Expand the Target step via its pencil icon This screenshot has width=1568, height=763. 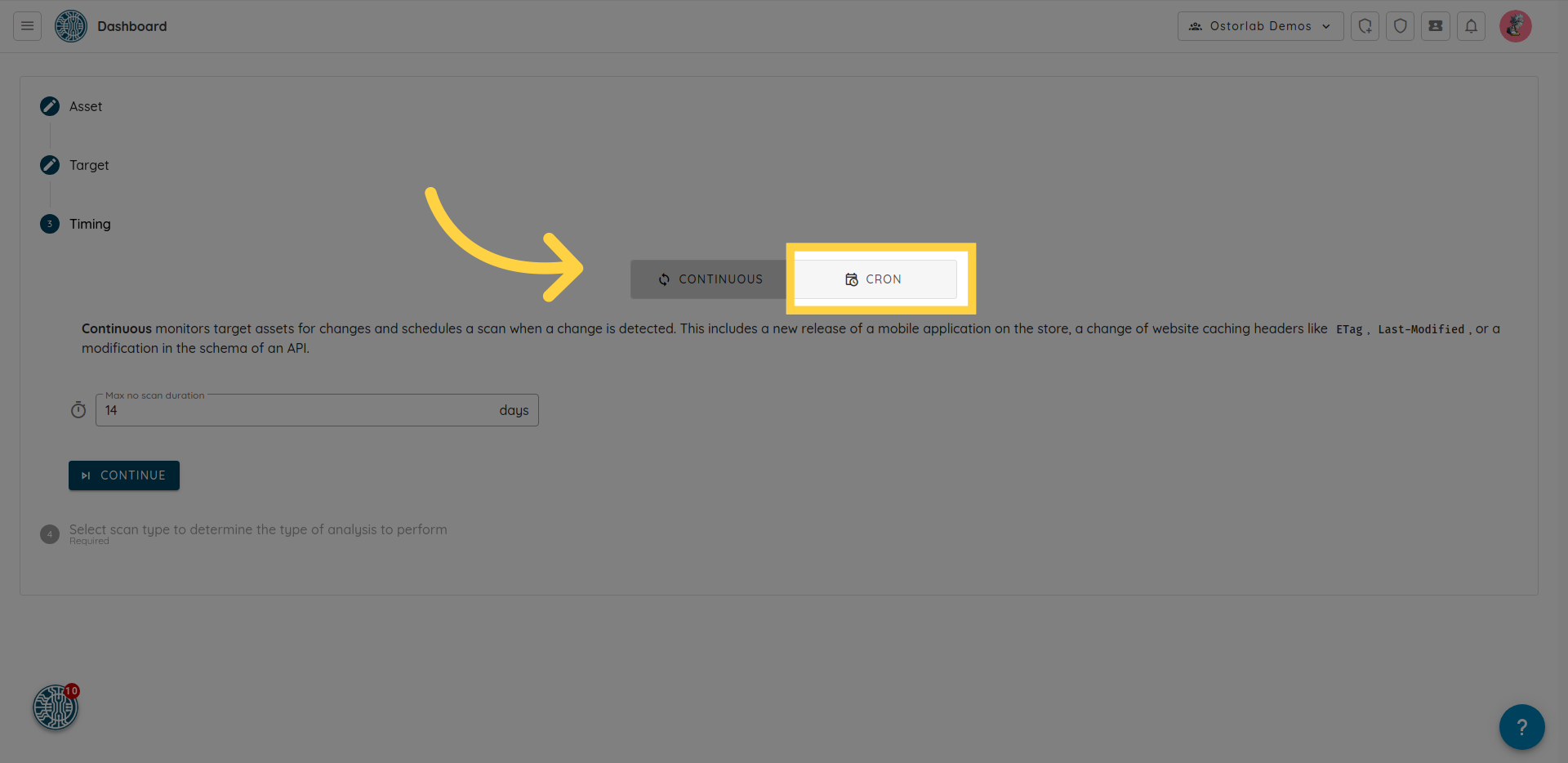(x=50, y=165)
